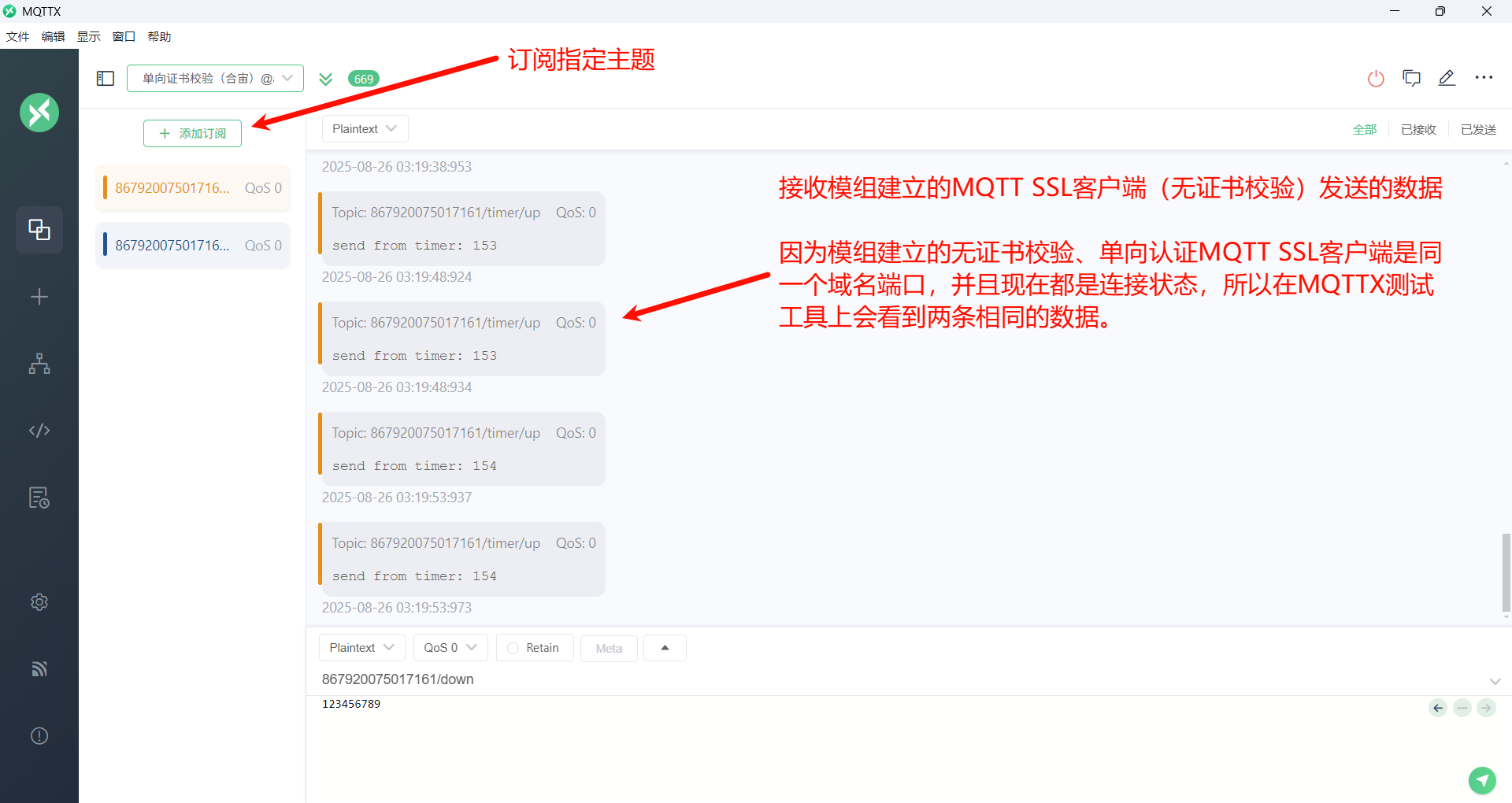Open the publish payload Plaintext dropdown
Image resolution: width=1512 pixels, height=803 pixels.
[361, 648]
